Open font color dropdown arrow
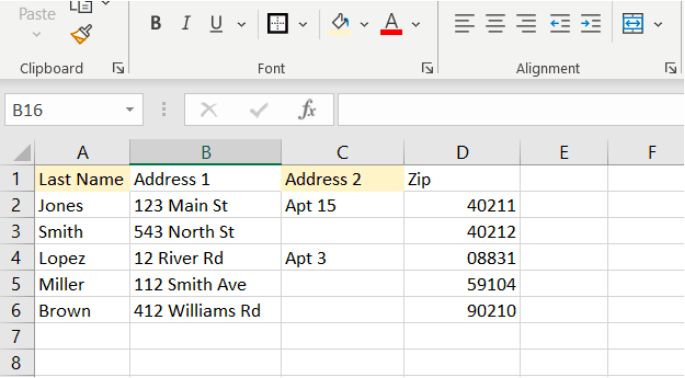Screen dimensions: 685x378 click(x=416, y=24)
